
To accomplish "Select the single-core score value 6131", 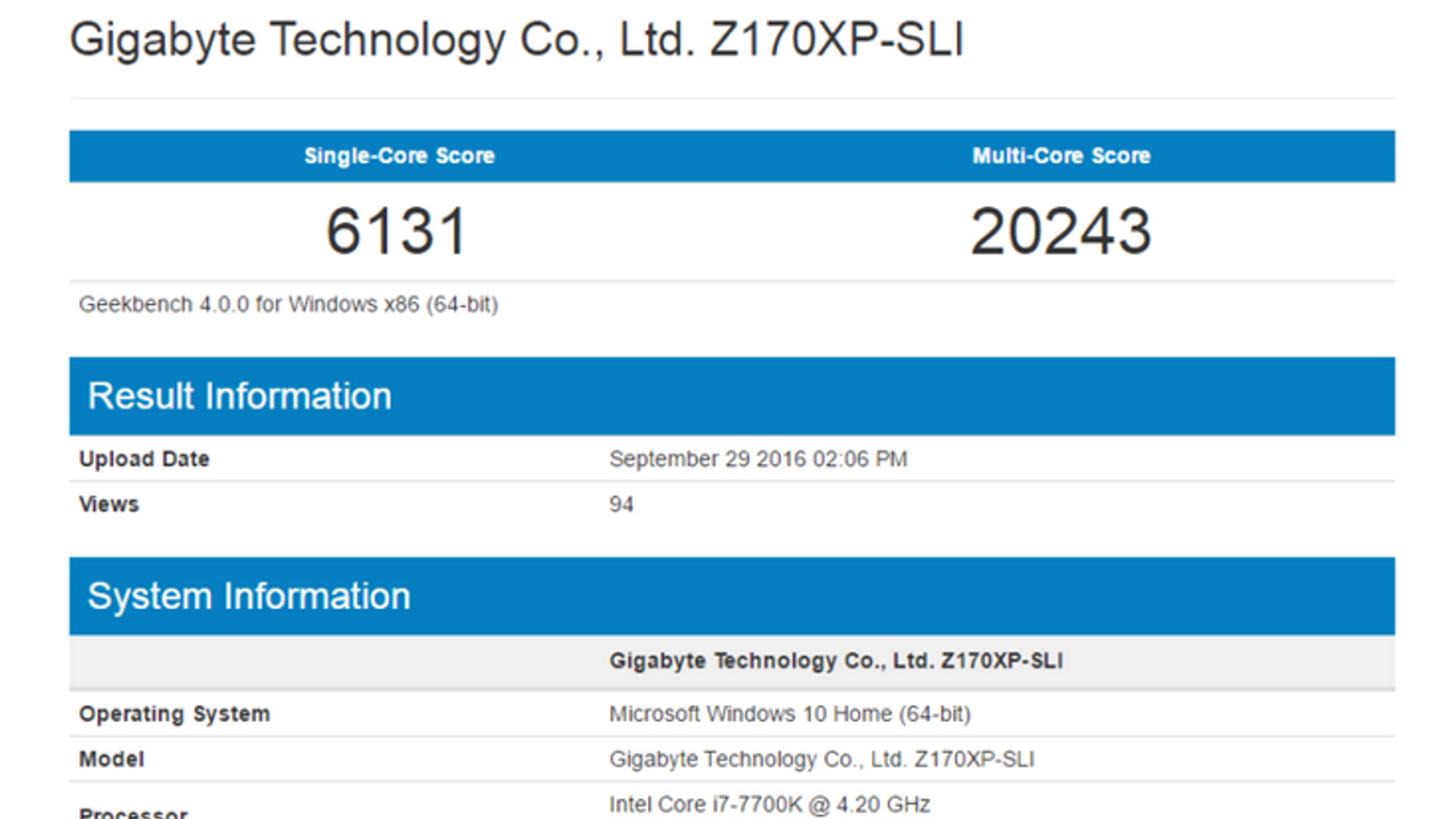I will click(397, 231).
